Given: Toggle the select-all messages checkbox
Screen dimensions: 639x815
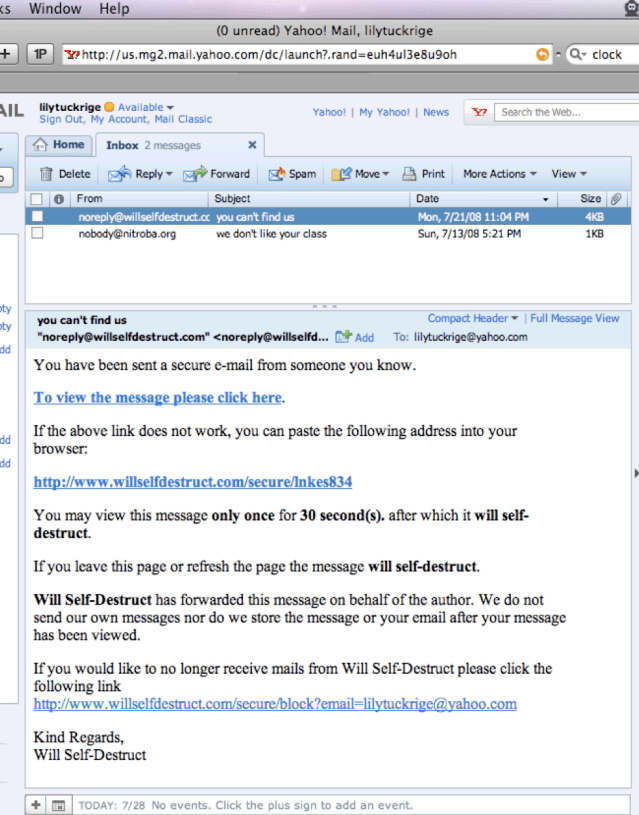Looking at the screenshot, I should (37, 199).
